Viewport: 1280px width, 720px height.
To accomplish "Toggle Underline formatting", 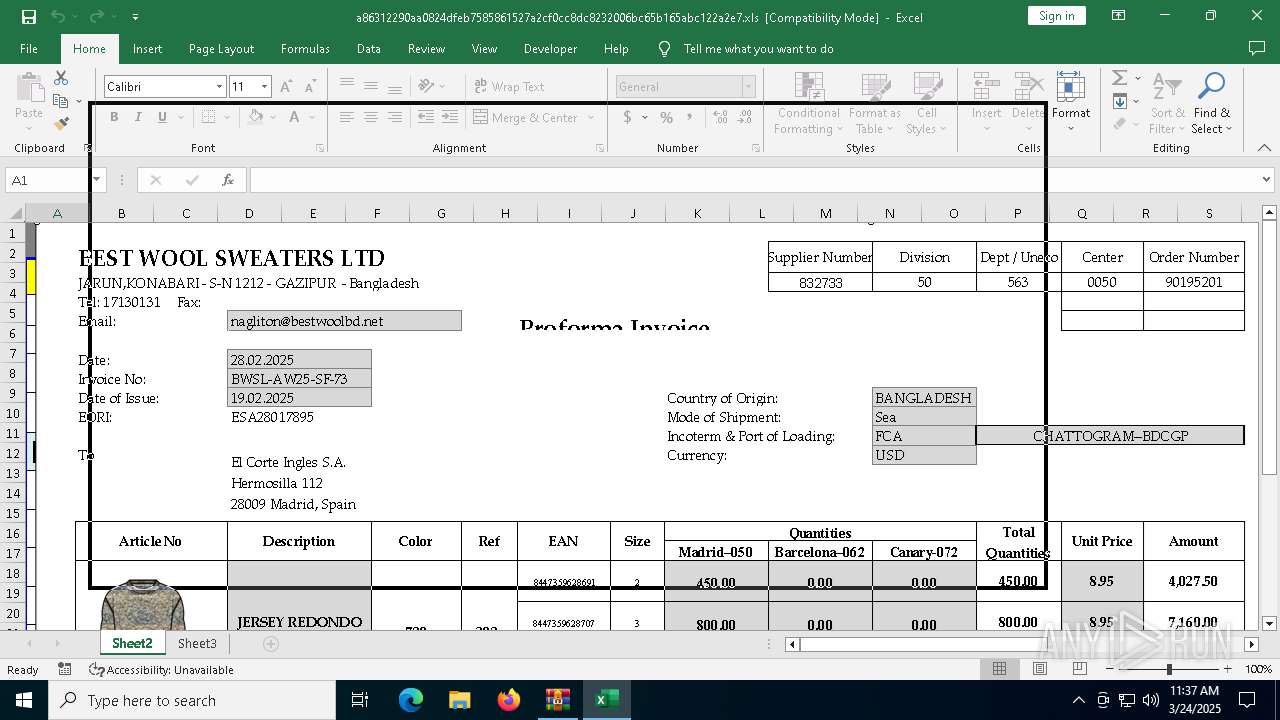I will (x=162, y=117).
